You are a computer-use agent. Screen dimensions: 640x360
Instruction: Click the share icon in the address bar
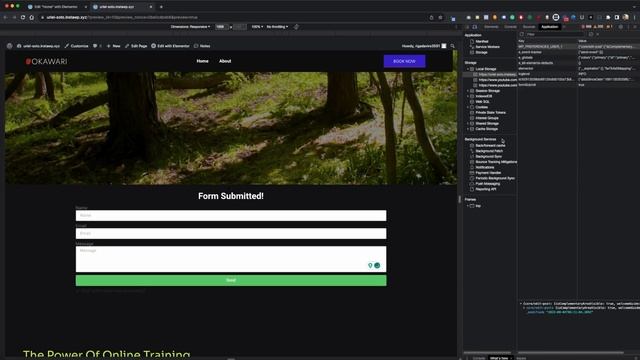[x=431, y=18]
